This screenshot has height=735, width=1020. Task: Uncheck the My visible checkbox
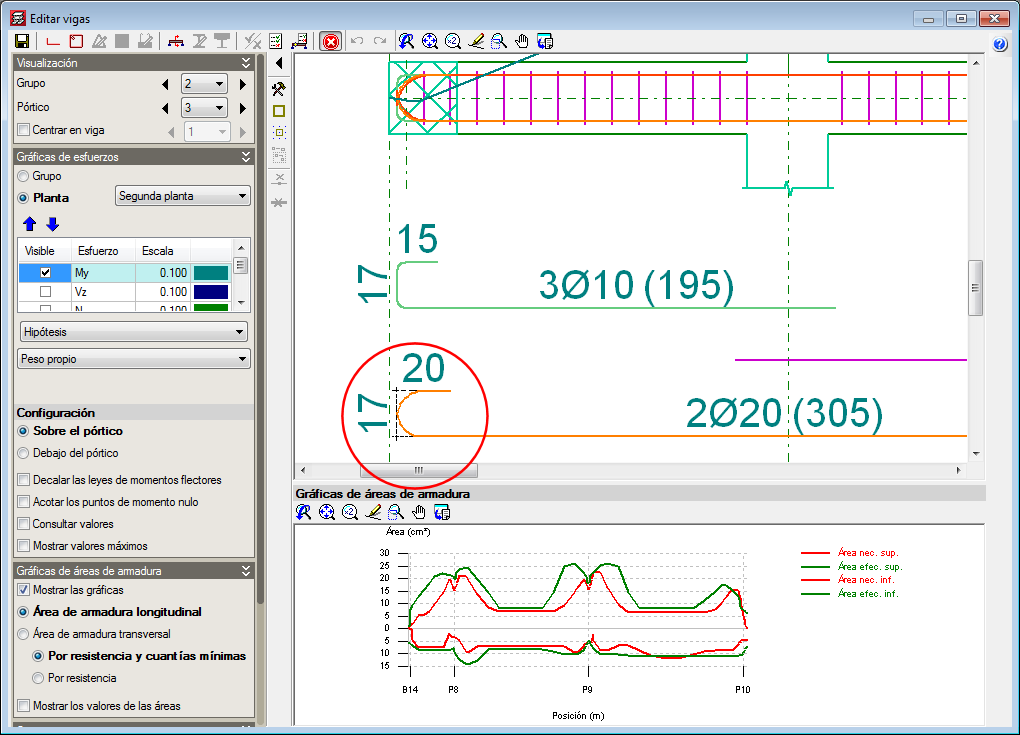[x=45, y=272]
